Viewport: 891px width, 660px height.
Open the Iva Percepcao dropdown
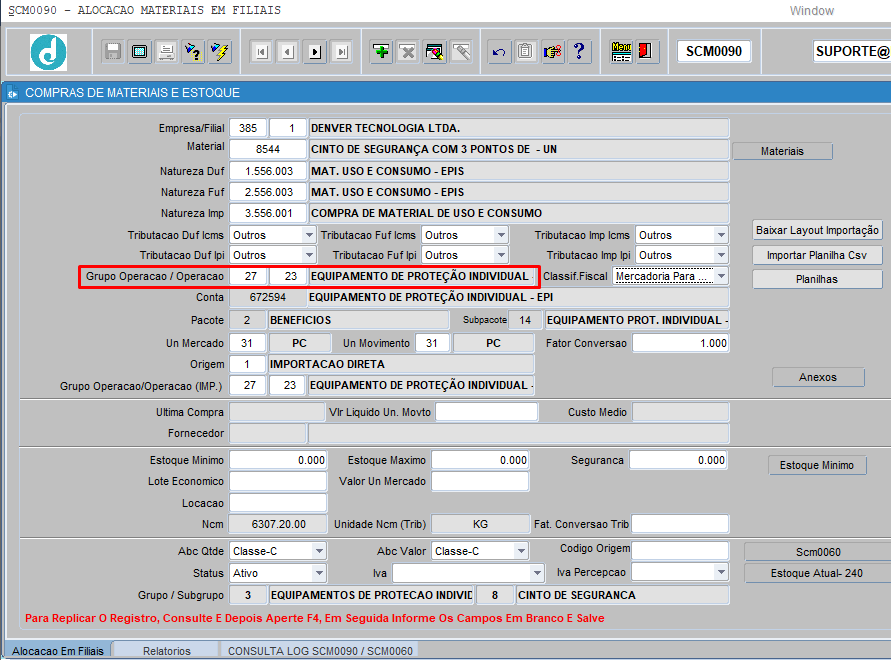[x=721, y=572]
